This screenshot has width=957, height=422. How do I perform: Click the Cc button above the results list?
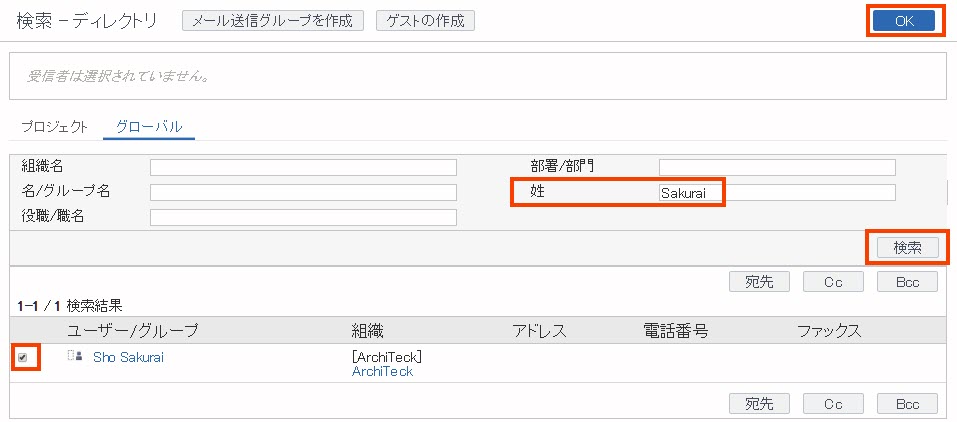click(x=833, y=282)
